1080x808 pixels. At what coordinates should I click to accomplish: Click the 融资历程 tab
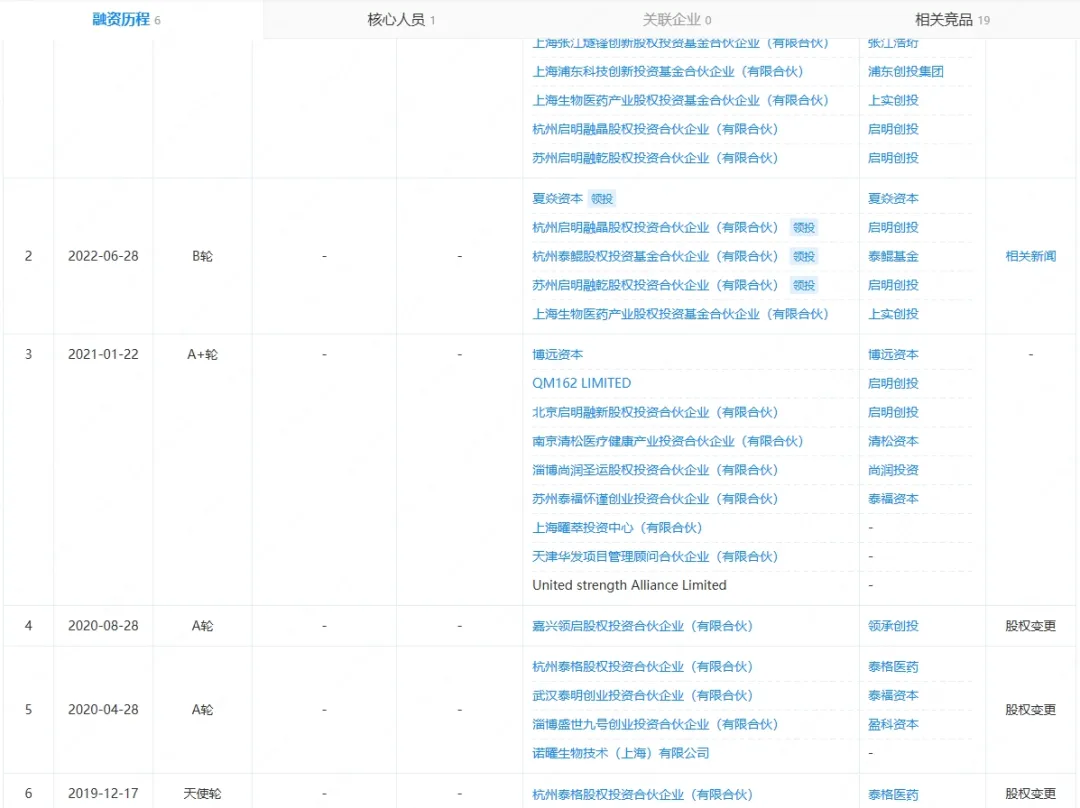point(120,19)
